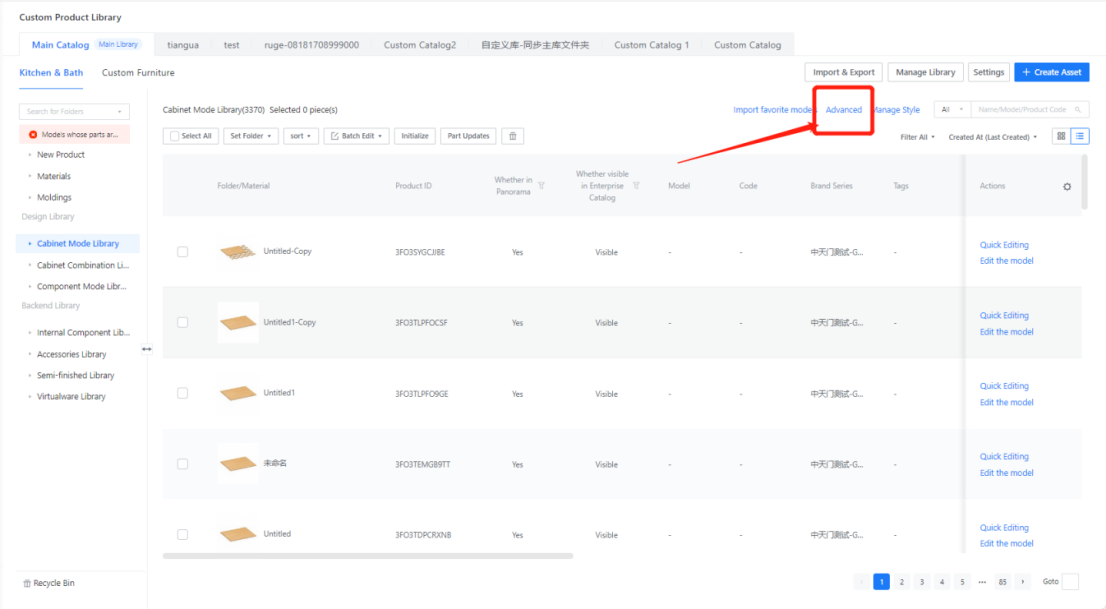The width and height of the screenshot is (1106, 609).
Task: Click the horizontal table scrollbar
Action: [x=368, y=556]
